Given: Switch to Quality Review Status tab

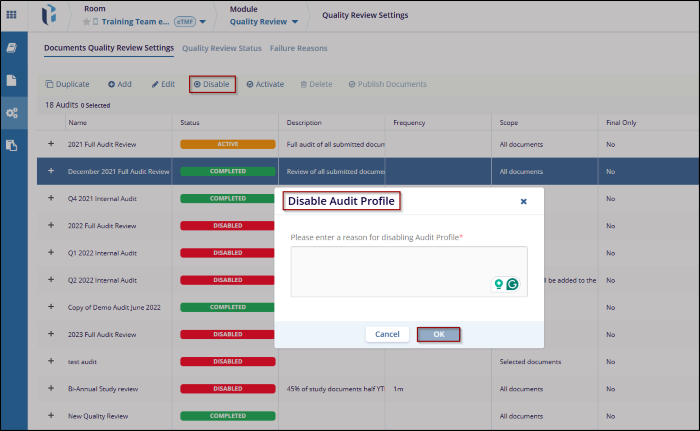Looking at the screenshot, I should (x=221, y=48).
